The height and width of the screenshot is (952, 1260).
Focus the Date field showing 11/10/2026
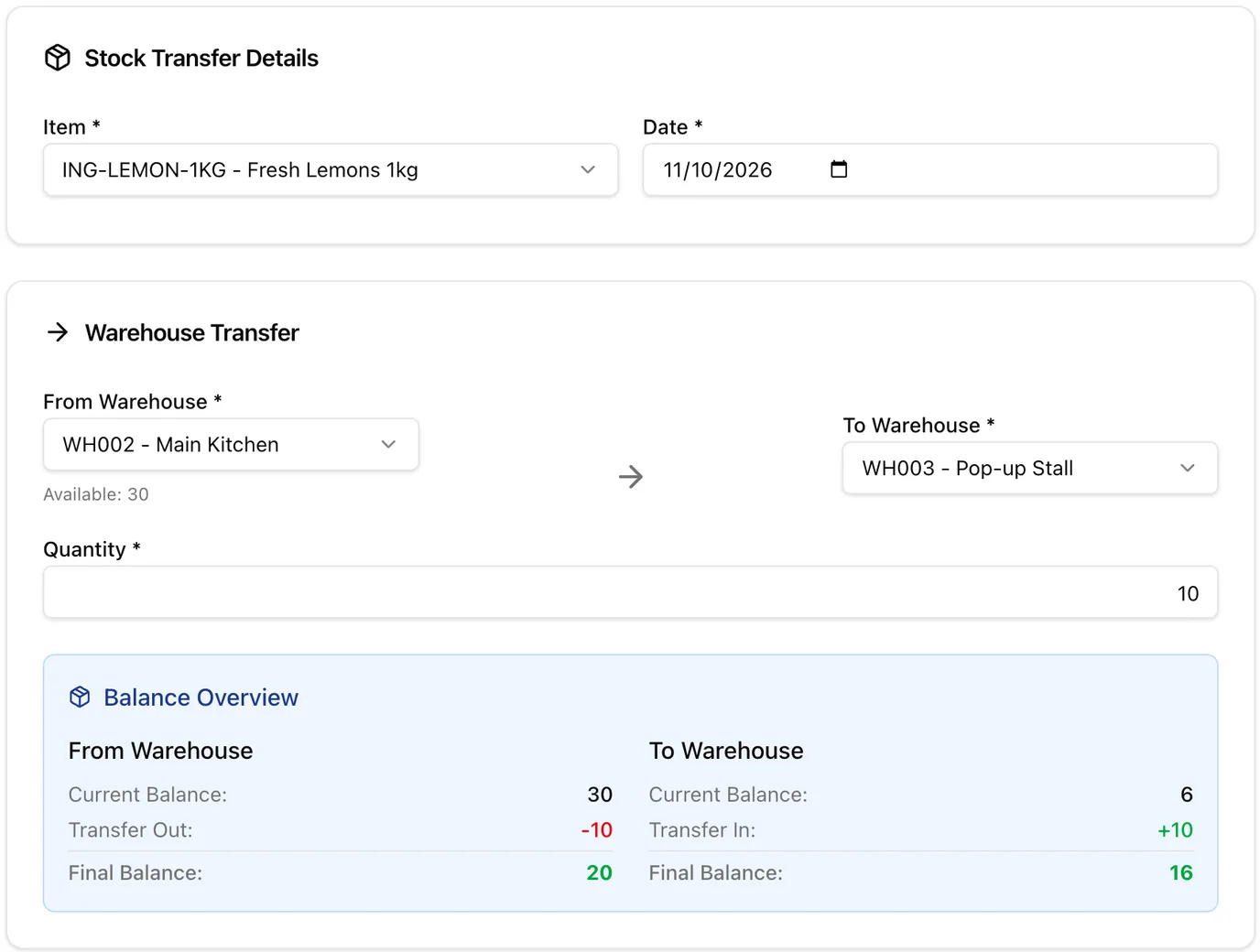pyautogui.click(x=930, y=169)
